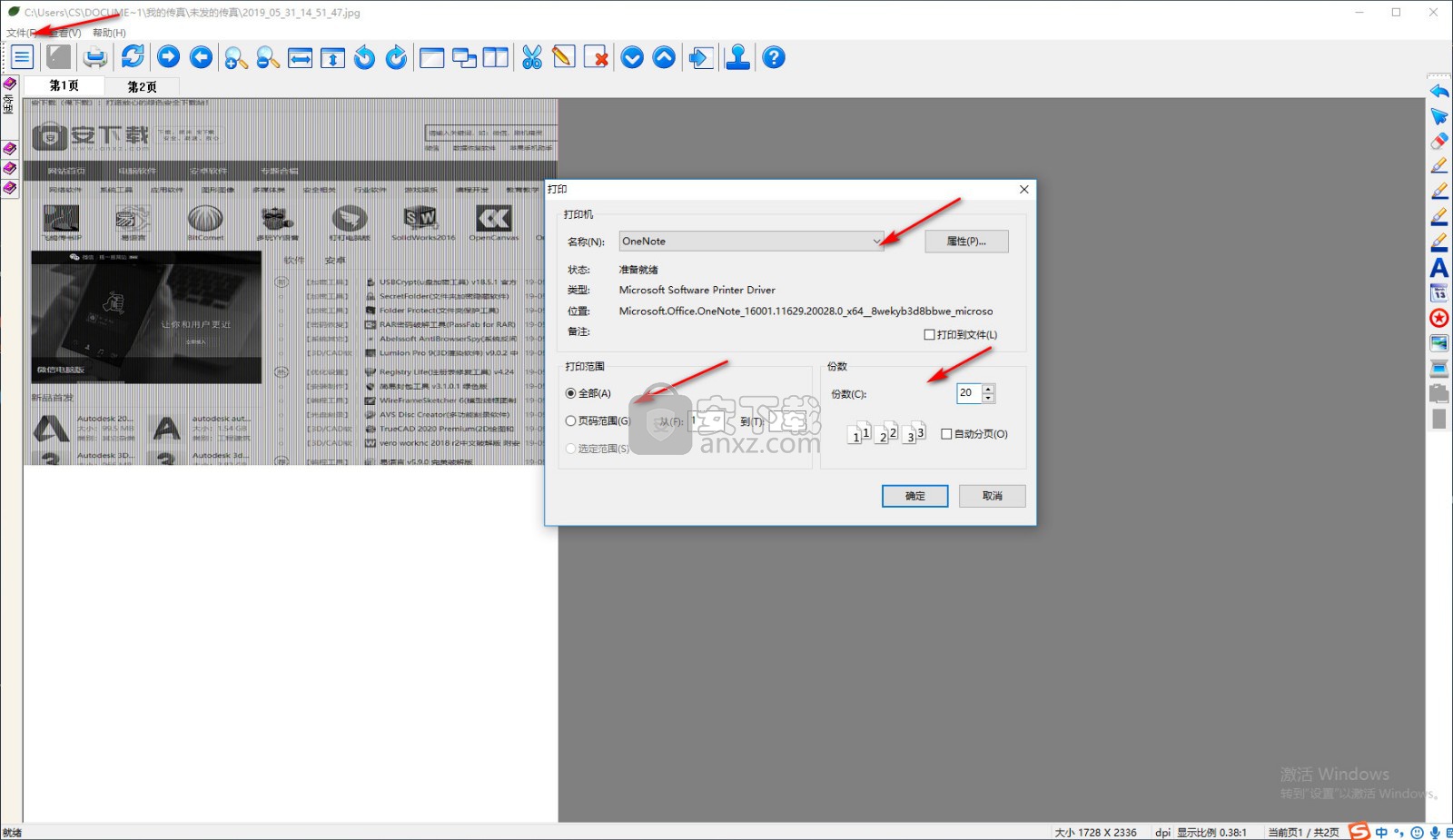Click the 大小 1728 X 2336 status text
Image resolution: width=1453 pixels, height=840 pixels.
click(x=1095, y=833)
